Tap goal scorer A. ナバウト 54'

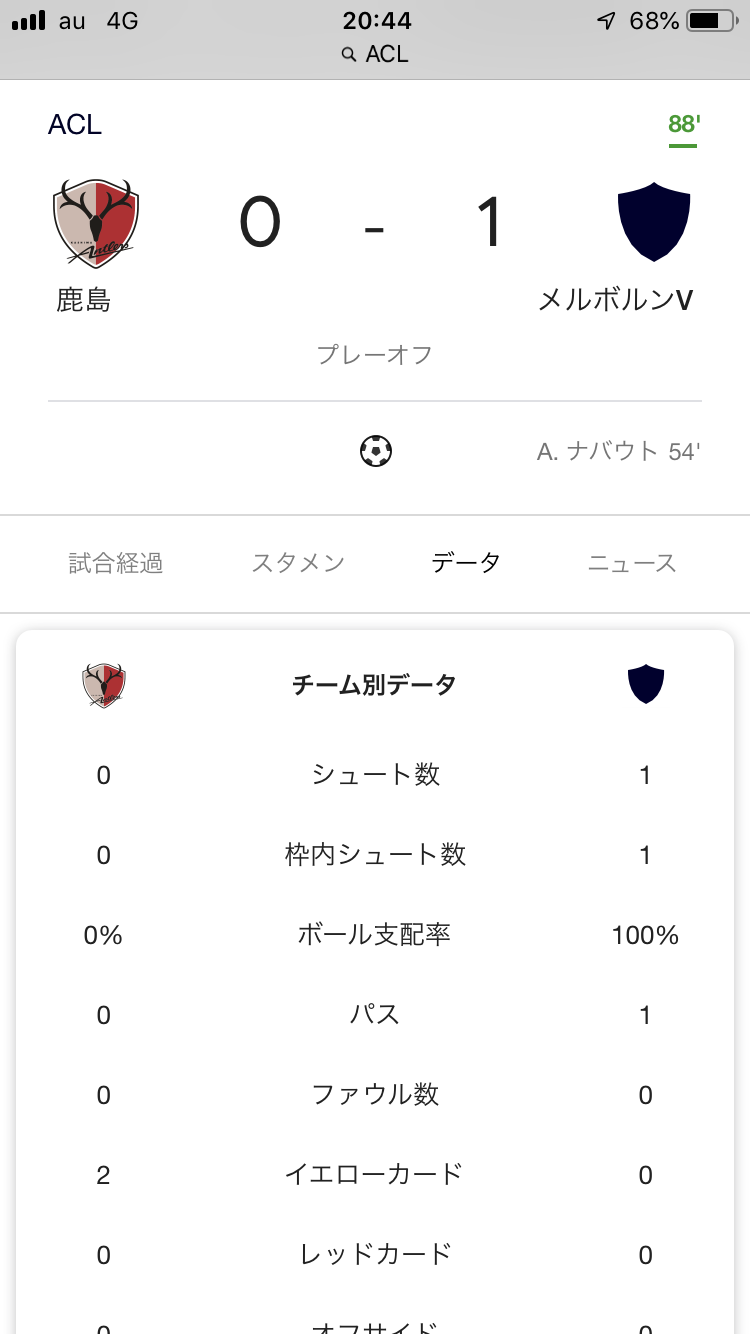(618, 452)
